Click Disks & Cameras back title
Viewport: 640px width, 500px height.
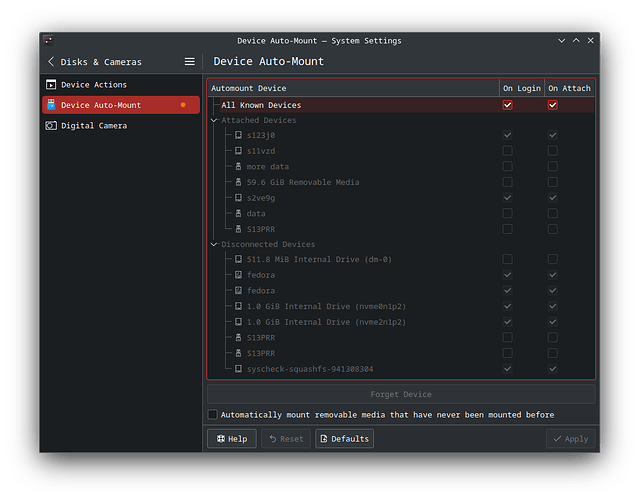pyautogui.click(x=101, y=62)
